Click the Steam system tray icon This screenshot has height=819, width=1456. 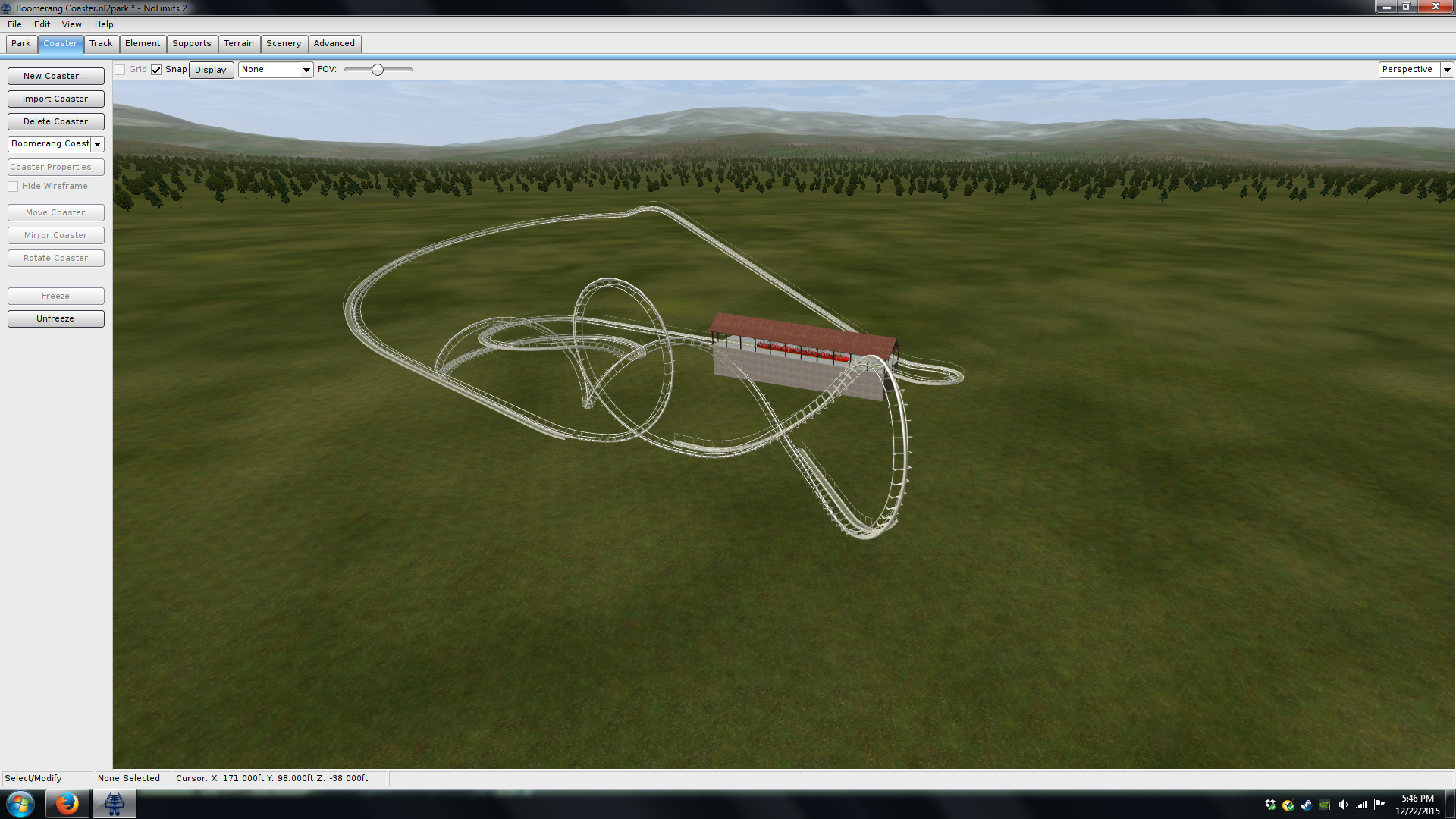[x=1306, y=805]
